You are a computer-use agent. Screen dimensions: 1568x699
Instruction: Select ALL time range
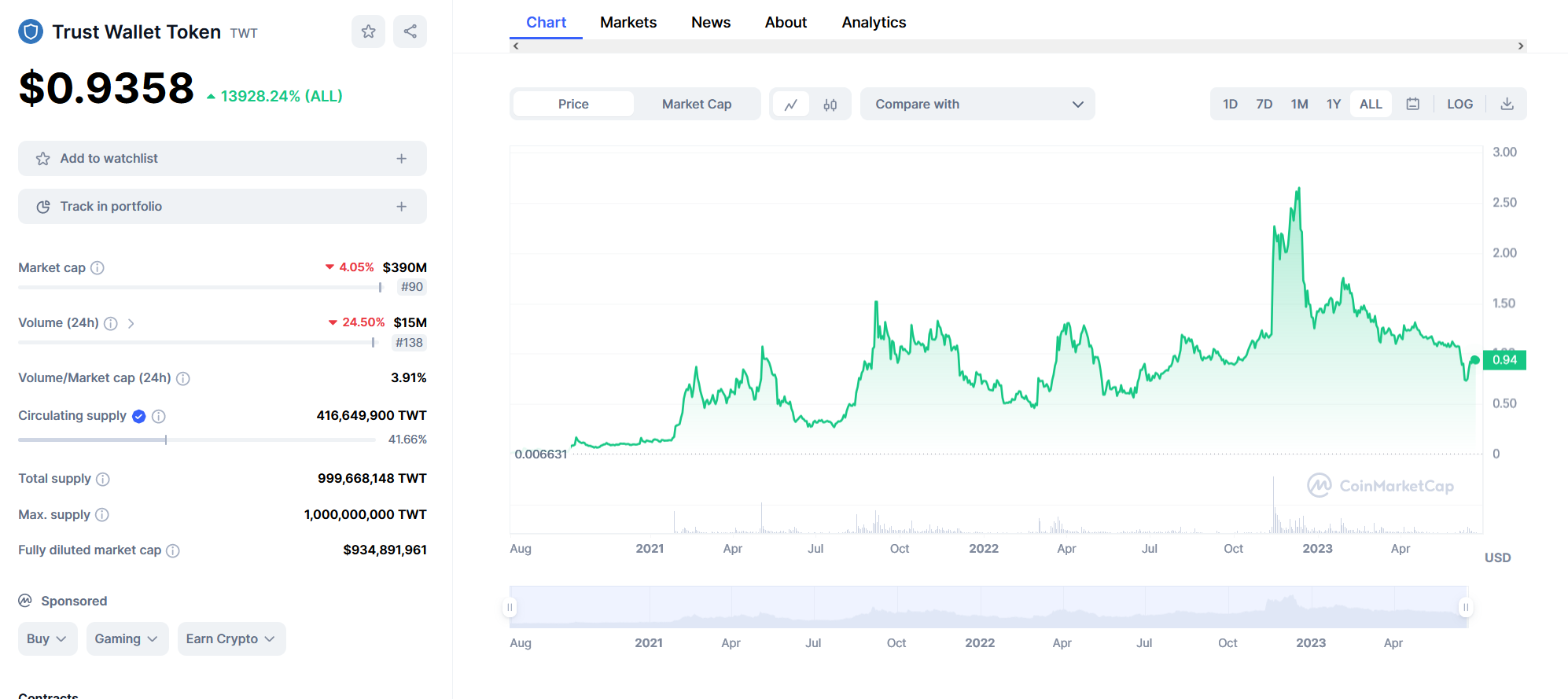tap(1371, 104)
